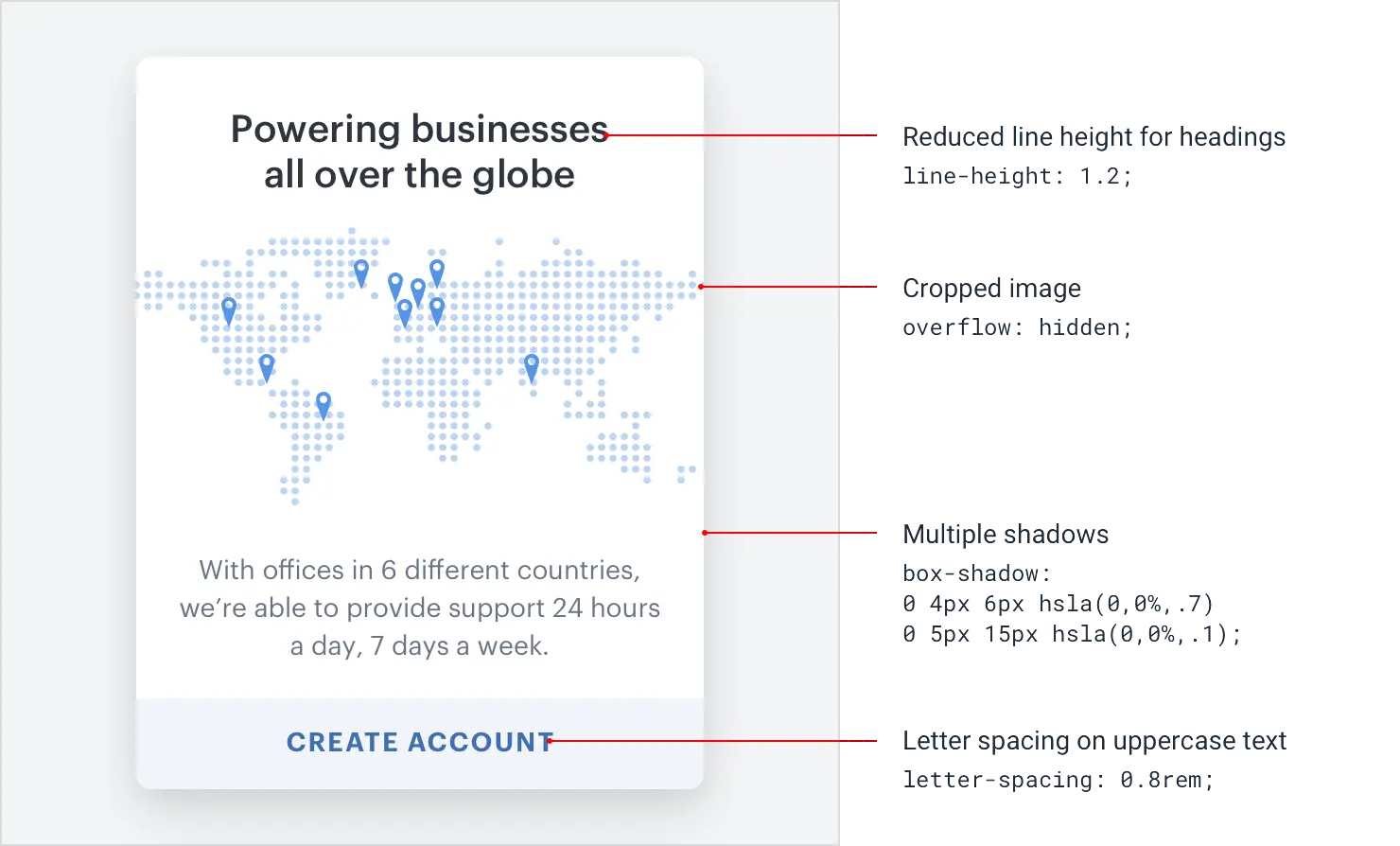Click the map pin on South America
This screenshot has width=1400, height=846.
pyautogui.click(x=324, y=403)
